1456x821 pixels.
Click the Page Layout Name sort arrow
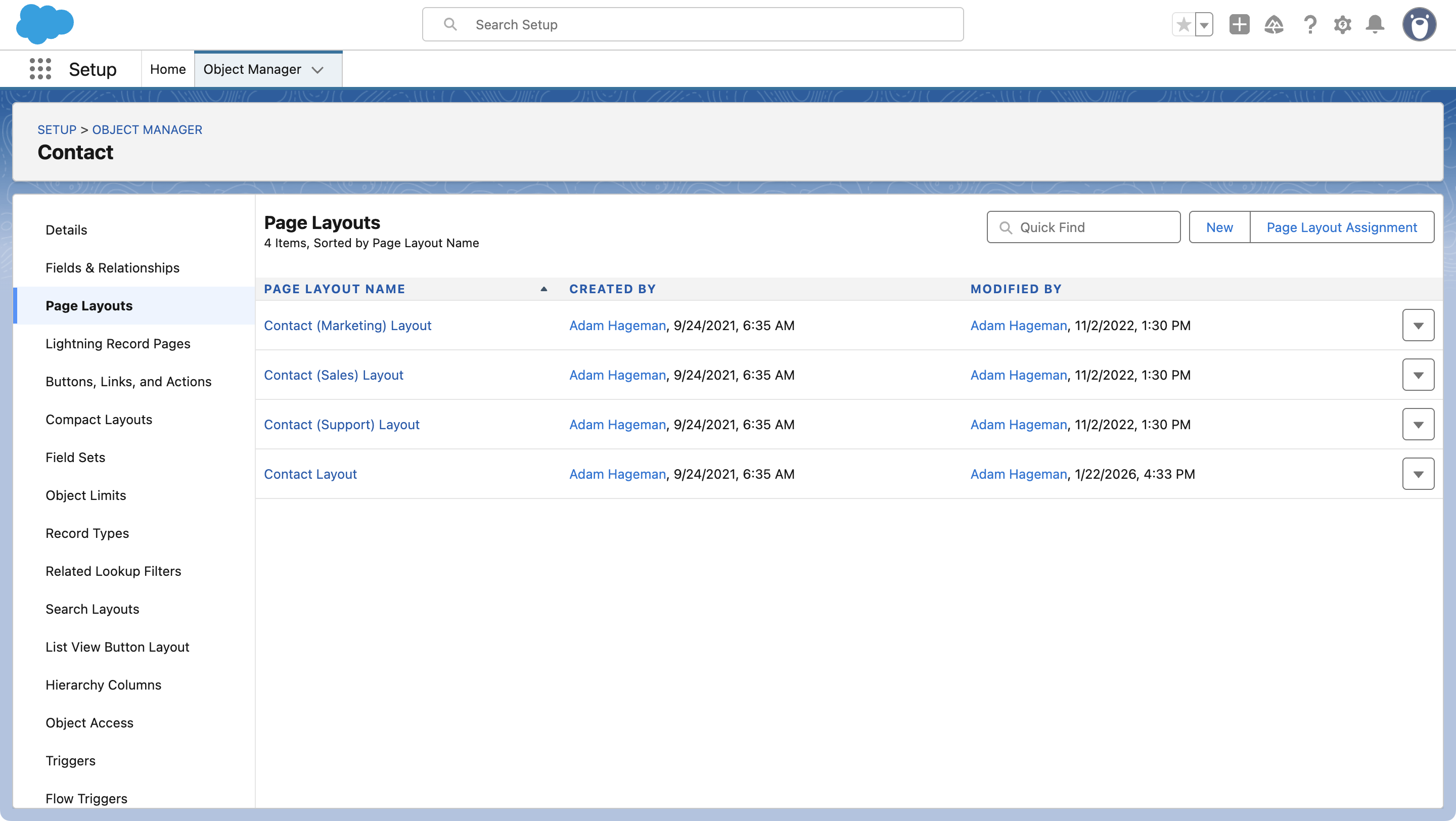coord(544,289)
